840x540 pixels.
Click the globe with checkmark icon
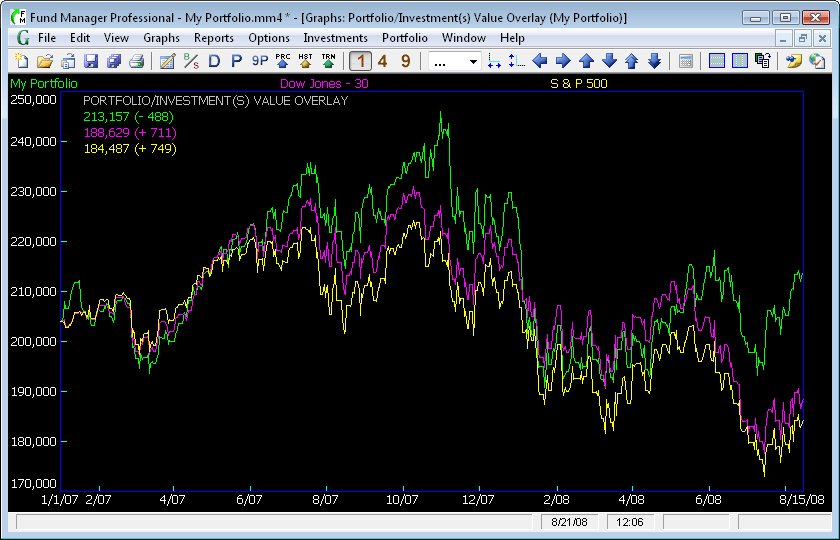[x=816, y=61]
